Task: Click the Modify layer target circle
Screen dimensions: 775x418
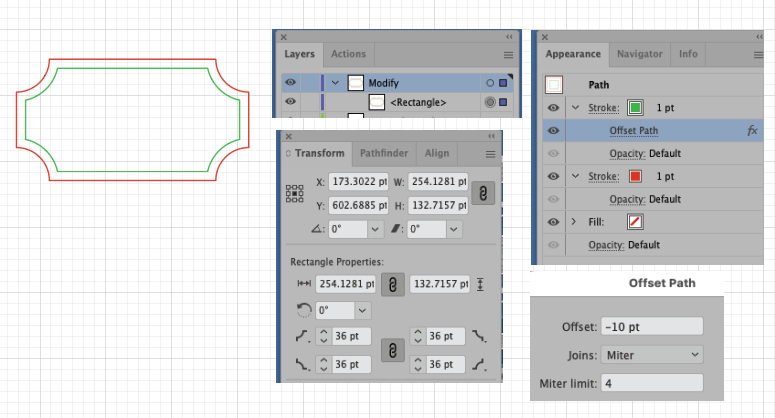Action: [490, 83]
